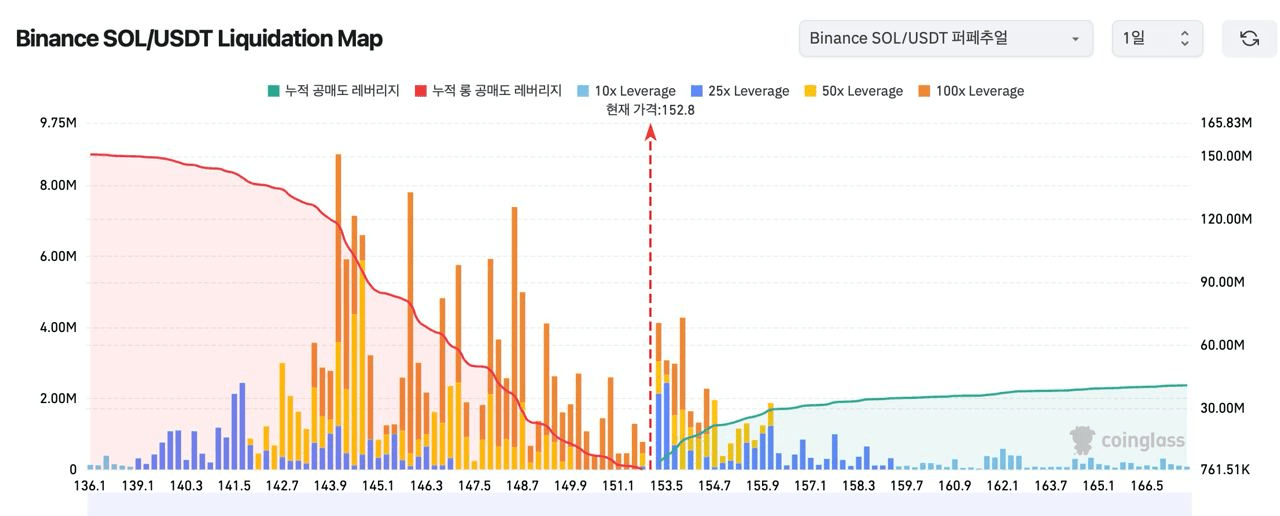The image size is (1280, 516).
Task: Click the 150.00M right axis label
Action: click(1226, 156)
